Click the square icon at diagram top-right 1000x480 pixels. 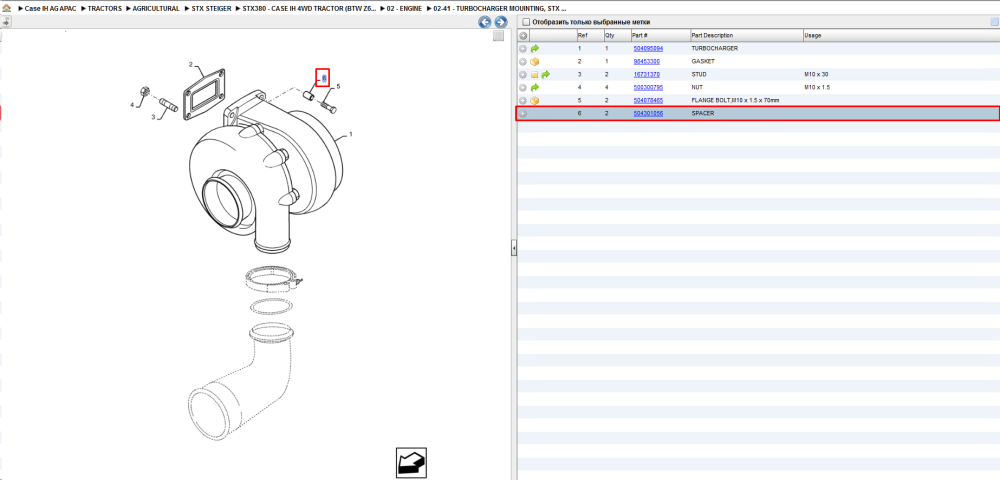click(x=499, y=36)
